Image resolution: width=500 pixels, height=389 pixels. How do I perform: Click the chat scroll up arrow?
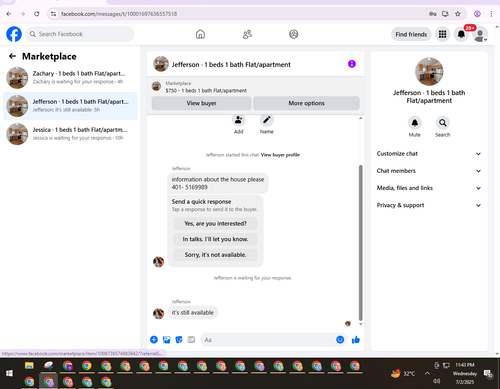360,118
